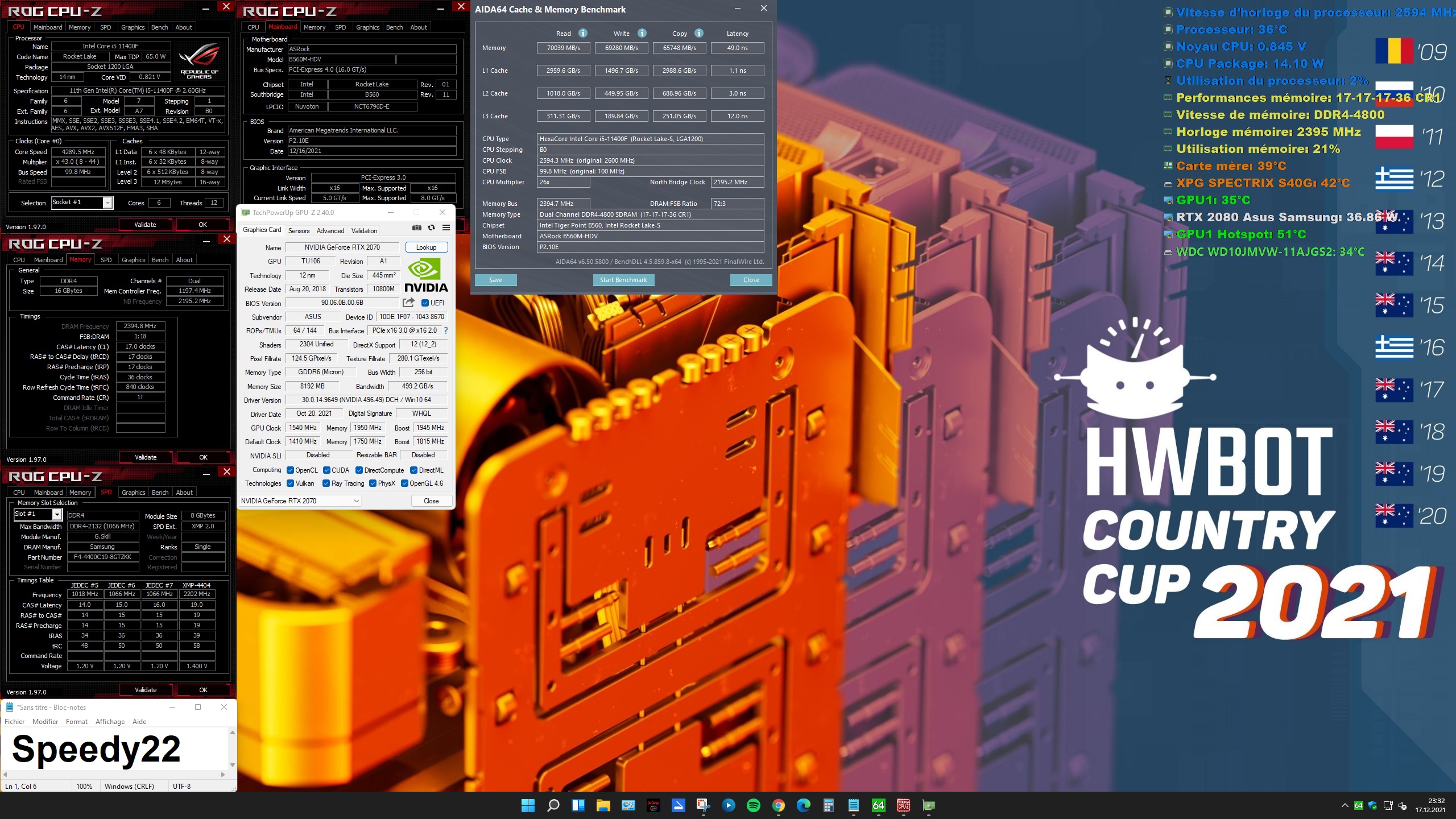Open the GPU-Z hamburger menu
This screenshot has height=819, width=1456.
446,227
